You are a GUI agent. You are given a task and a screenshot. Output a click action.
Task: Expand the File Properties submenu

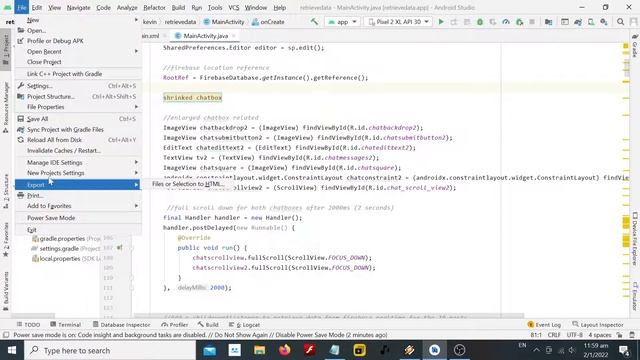pos(78,107)
